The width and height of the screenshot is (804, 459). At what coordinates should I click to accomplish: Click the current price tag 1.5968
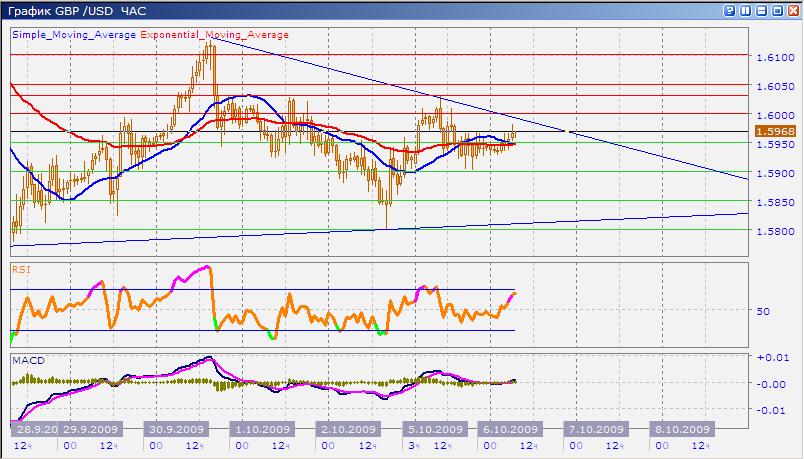(x=776, y=132)
